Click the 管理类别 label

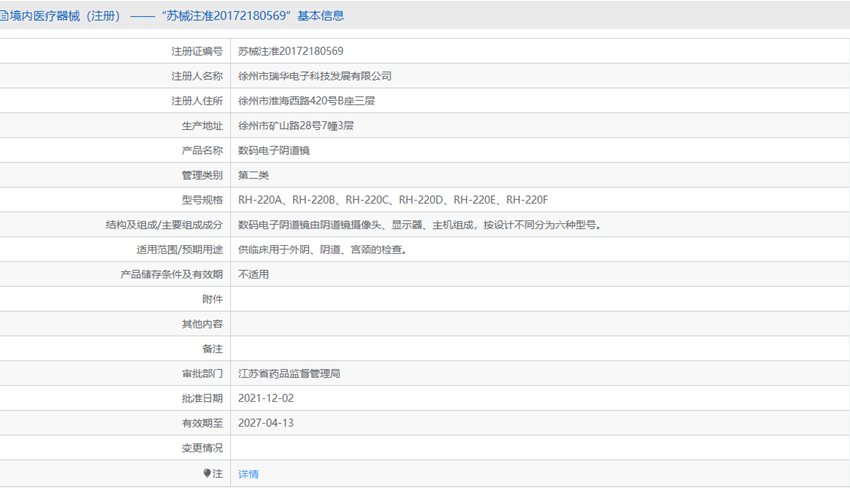coord(202,176)
